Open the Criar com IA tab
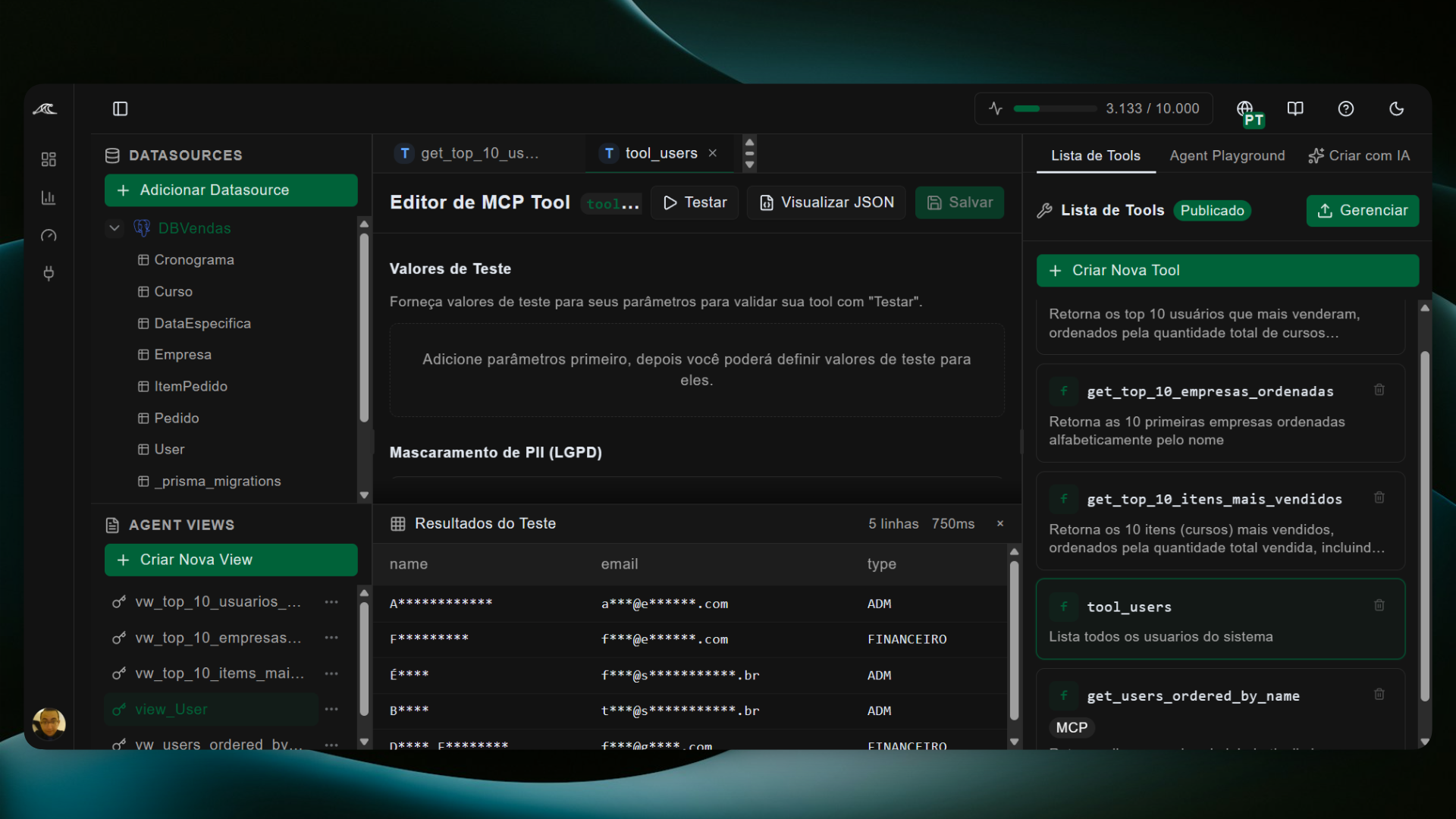This screenshot has width=1456, height=819. (x=1359, y=155)
